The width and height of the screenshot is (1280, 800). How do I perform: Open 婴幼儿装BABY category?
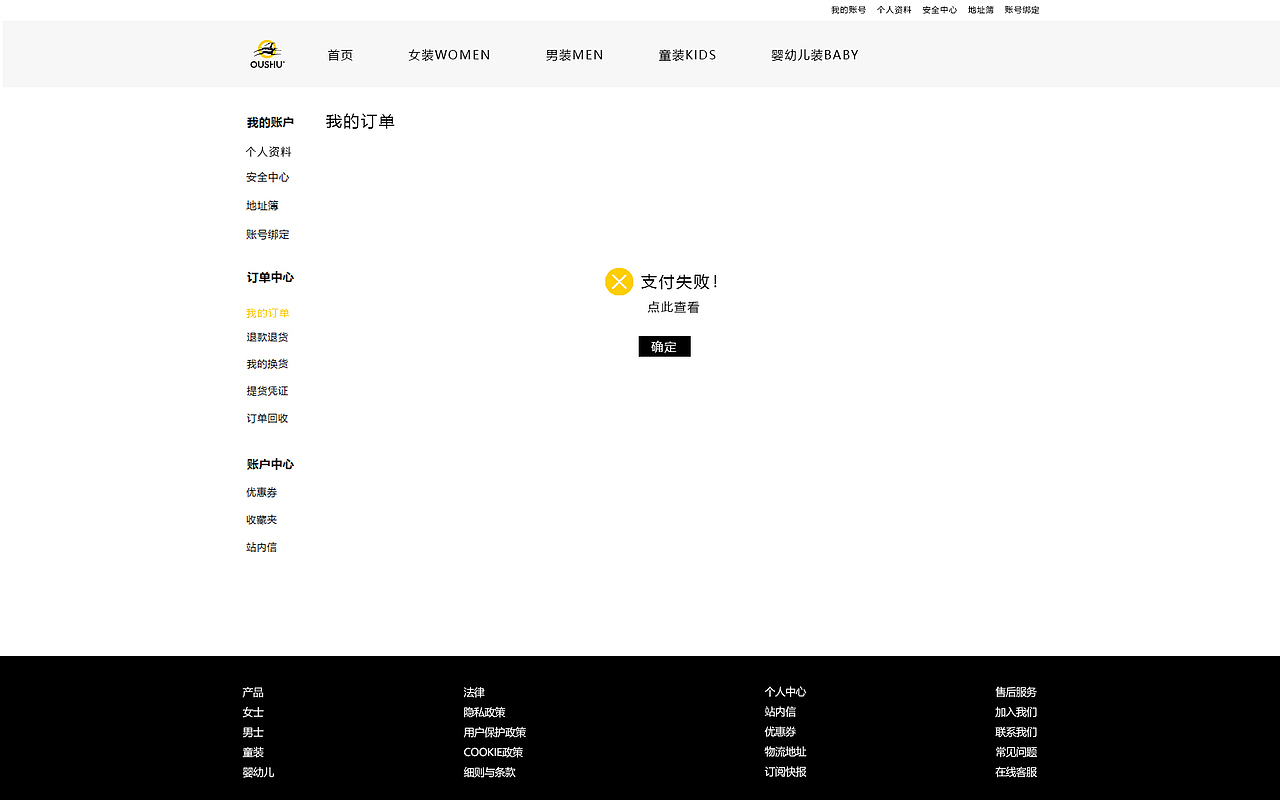click(x=815, y=55)
